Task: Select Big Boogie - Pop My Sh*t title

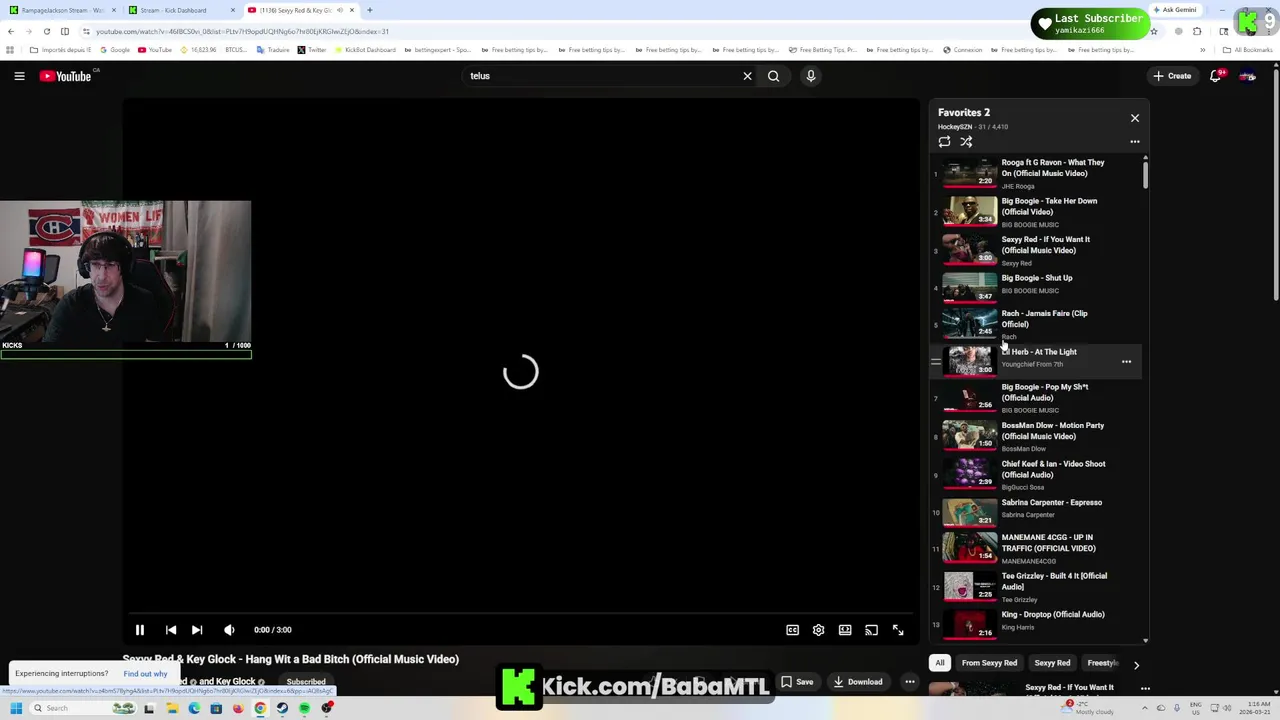Action: pyautogui.click(x=1045, y=392)
